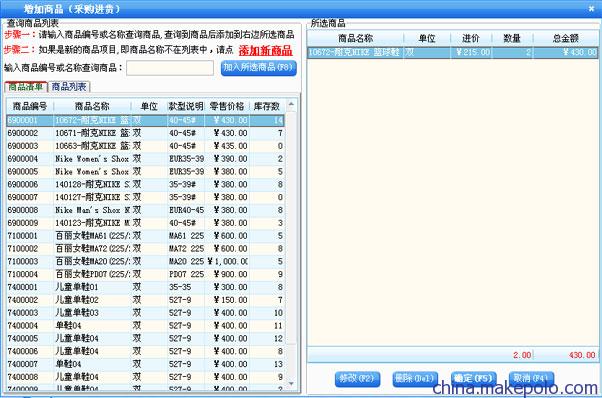Click the 款型说明 column header
The height and width of the screenshot is (398, 602).
click(186, 106)
